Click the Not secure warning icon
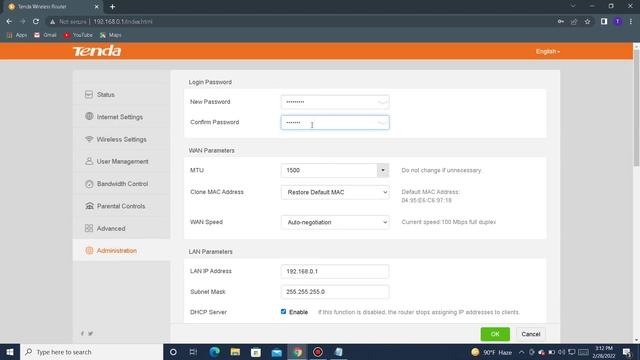The image size is (640, 360). 52,22
